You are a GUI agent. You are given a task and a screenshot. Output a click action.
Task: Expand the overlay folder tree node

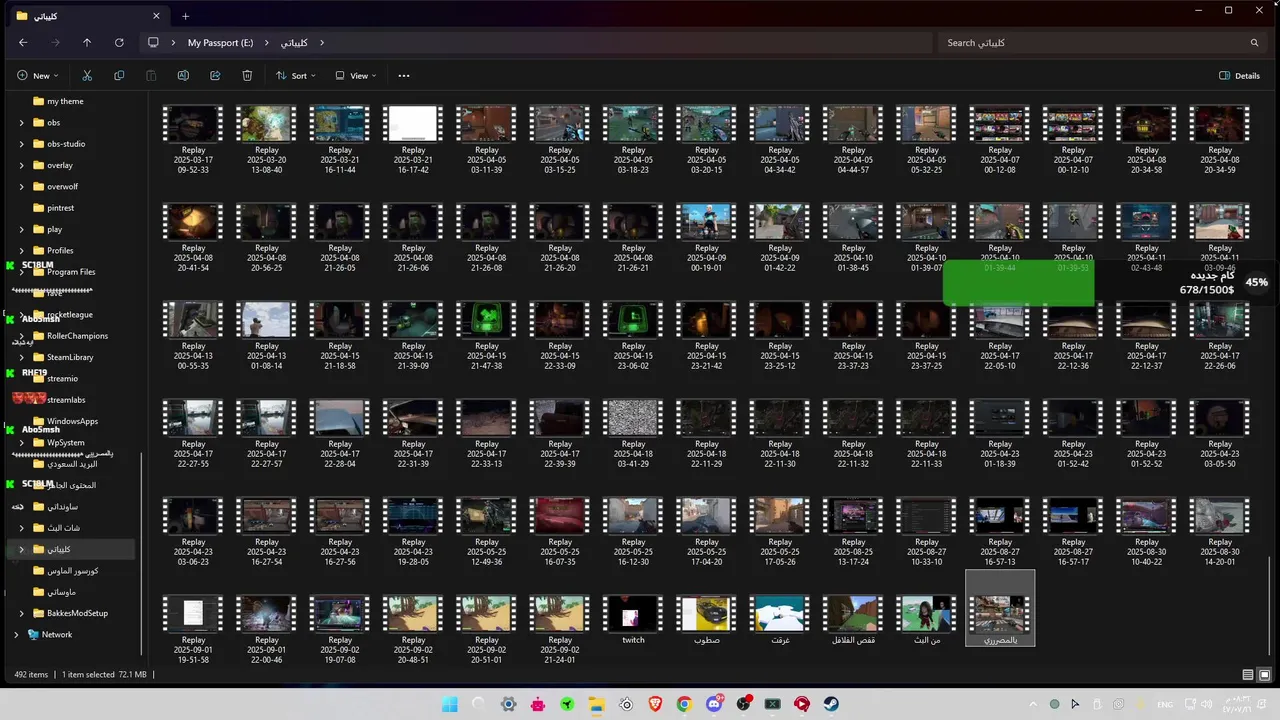pyautogui.click(x=21, y=165)
